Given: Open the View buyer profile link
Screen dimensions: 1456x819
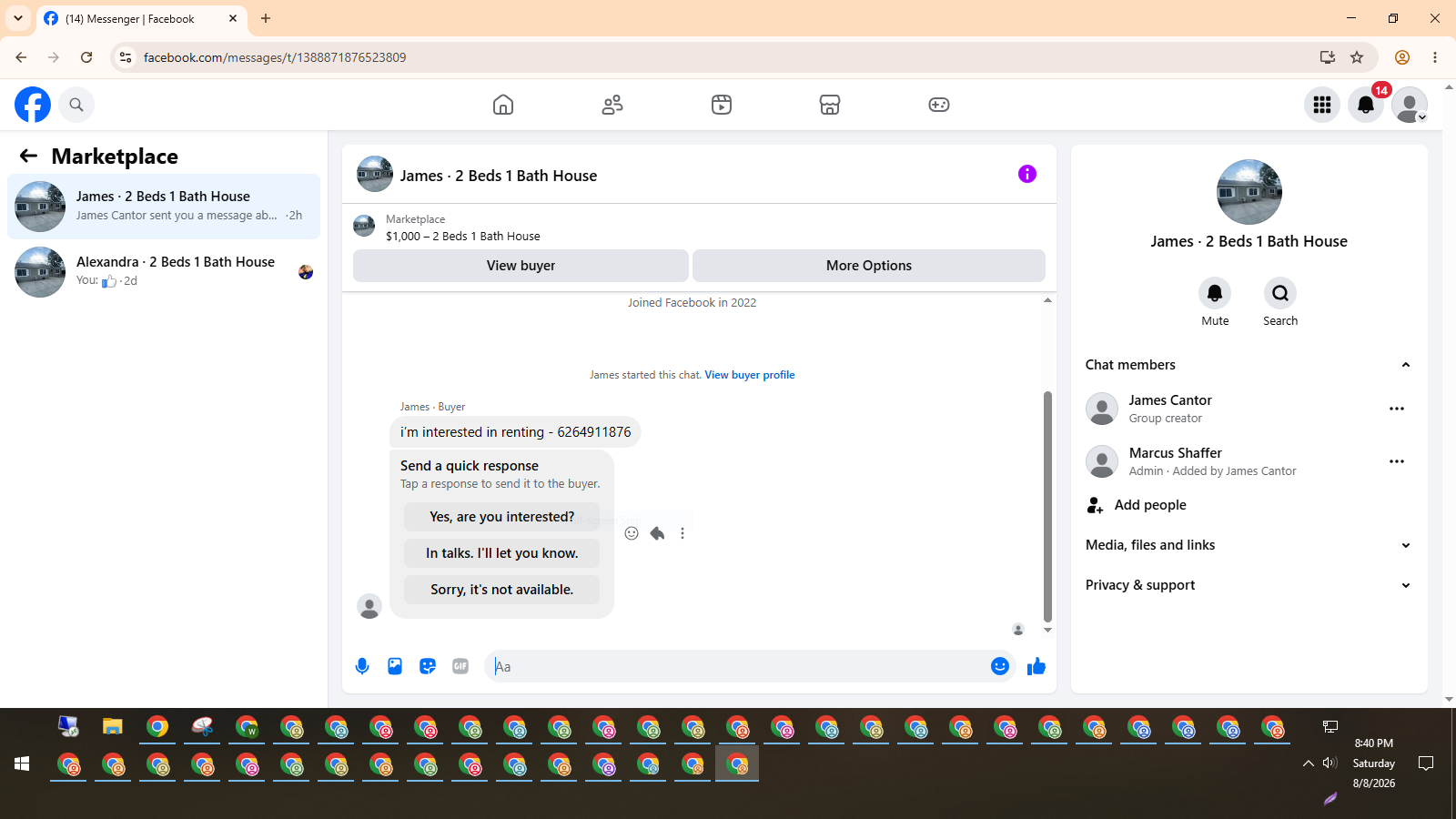Looking at the screenshot, I should (x=750, y=375).
